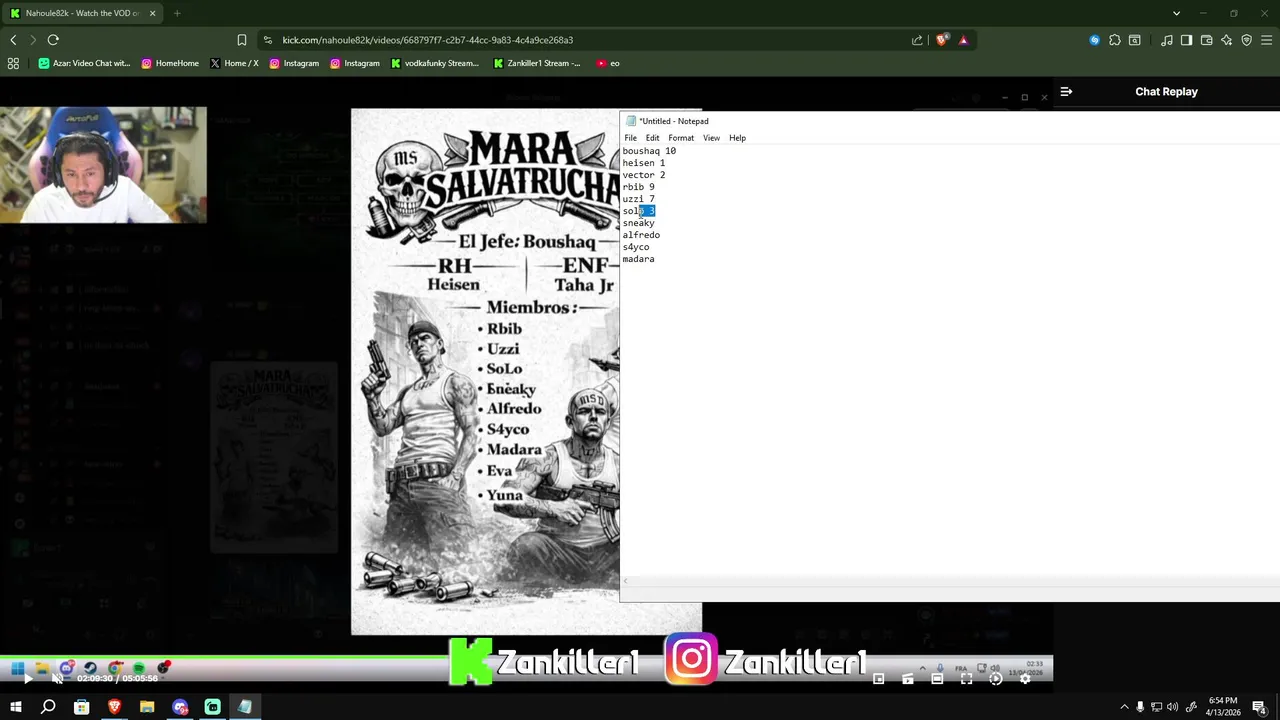Open the video player settings gear
Screen dimensions: 1280x720
[x=1025, y=679]
